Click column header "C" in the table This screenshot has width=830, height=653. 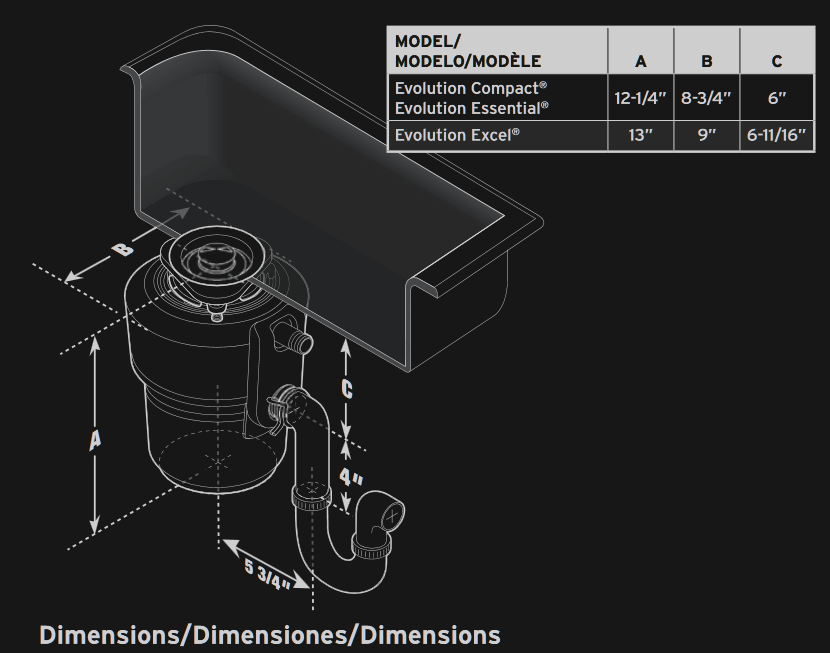777,61
